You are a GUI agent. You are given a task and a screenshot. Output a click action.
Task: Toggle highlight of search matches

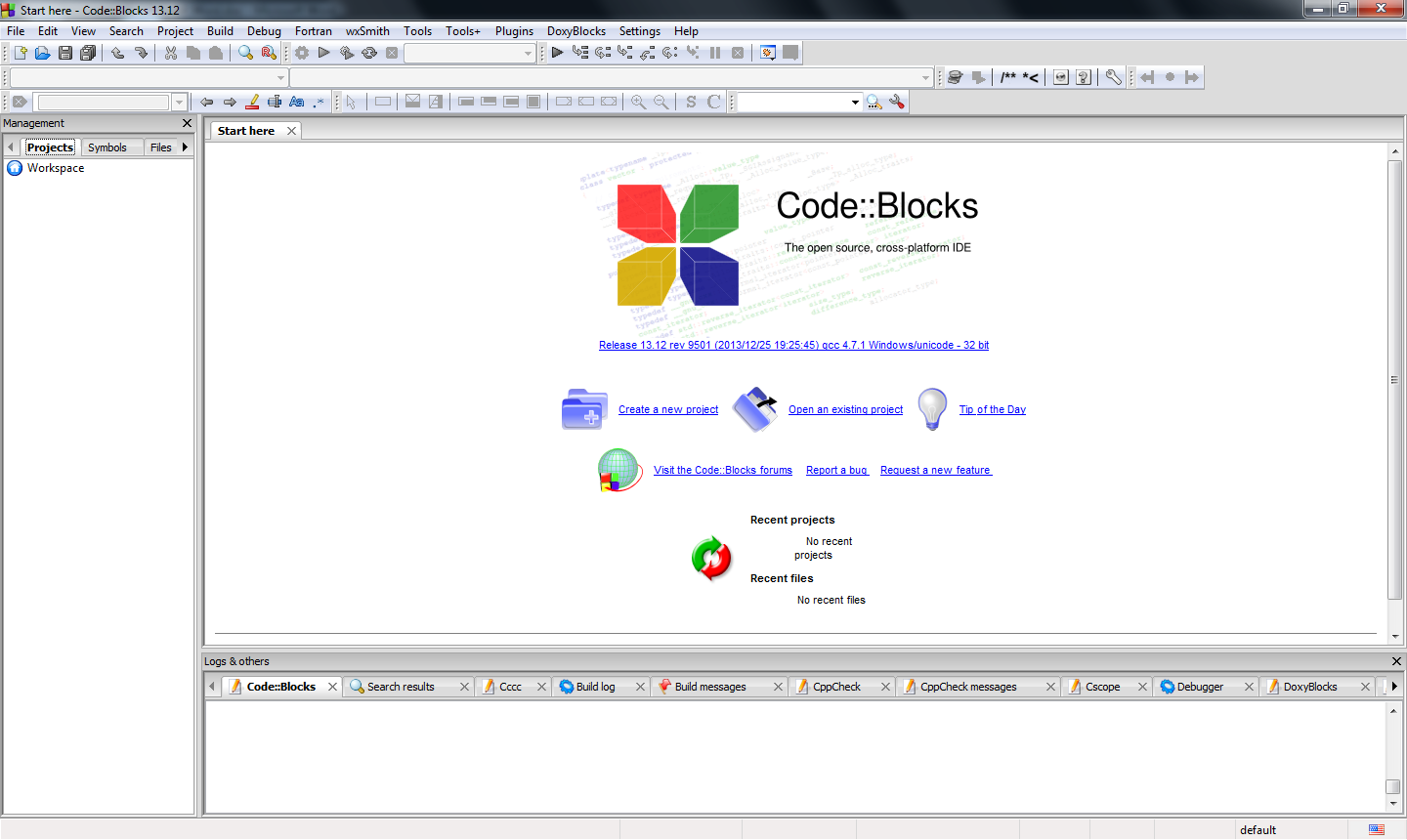pyautogui.click(x=252, y=102)
